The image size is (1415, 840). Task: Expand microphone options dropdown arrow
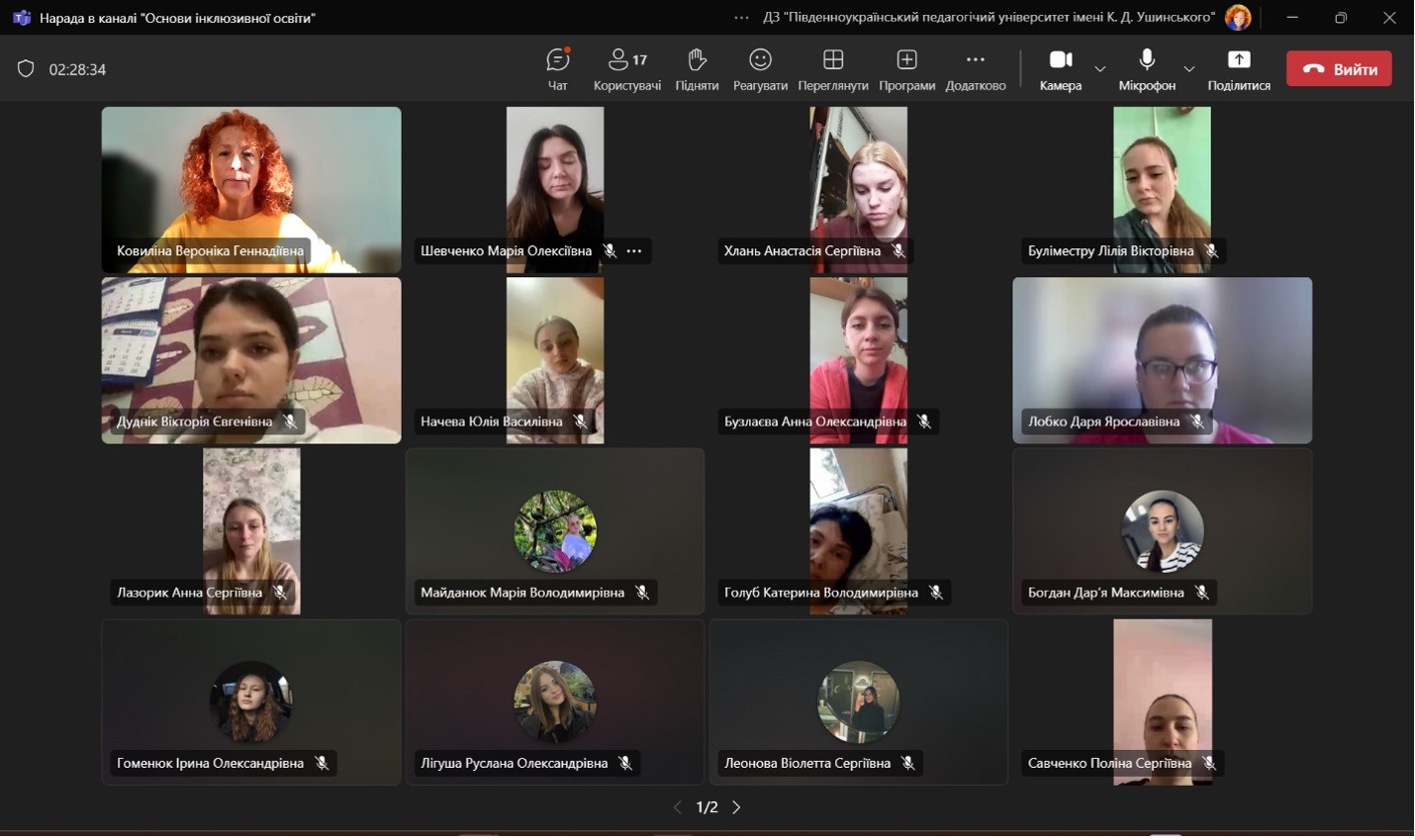coord(1189,69)
